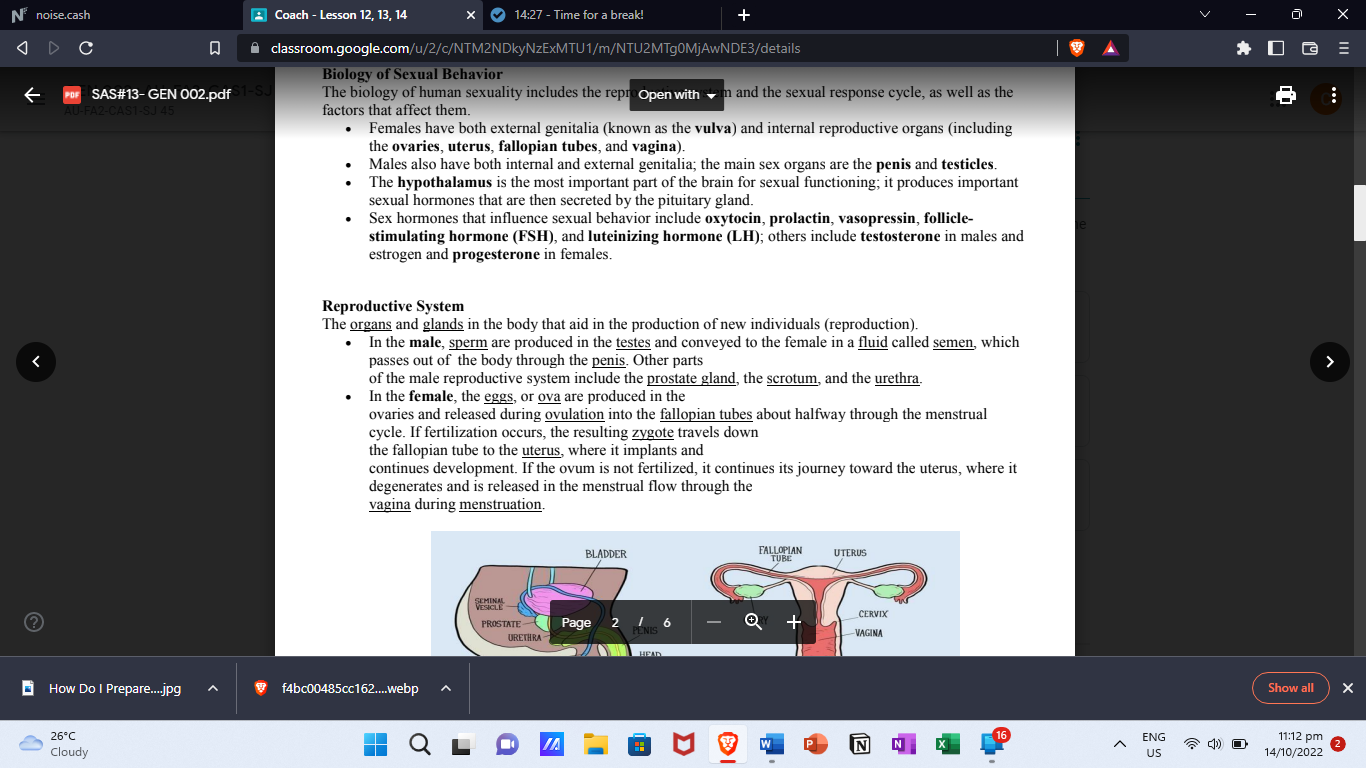Follow the underlined 'zygote' link

point(653,432)
